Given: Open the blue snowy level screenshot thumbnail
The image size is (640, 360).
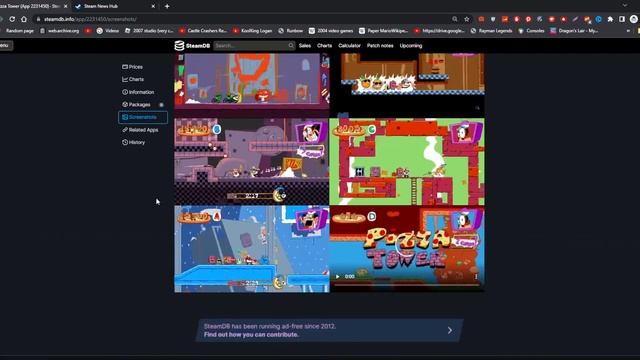Looking at the screenshot, I should 251,249.
